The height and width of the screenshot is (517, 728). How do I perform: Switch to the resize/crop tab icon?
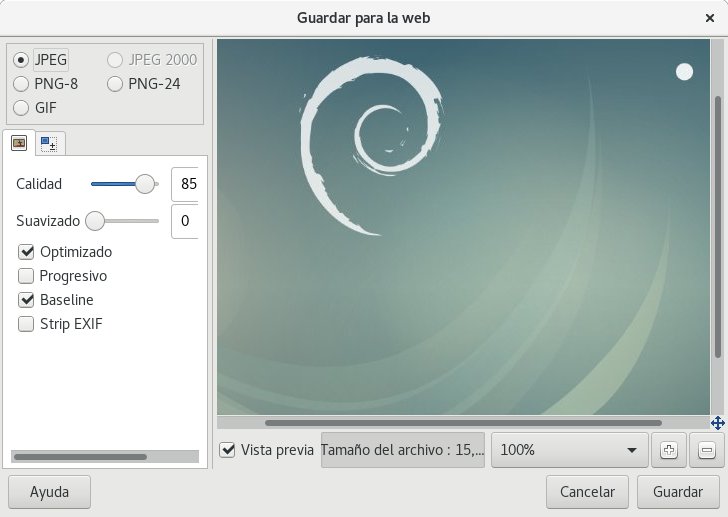48,143
